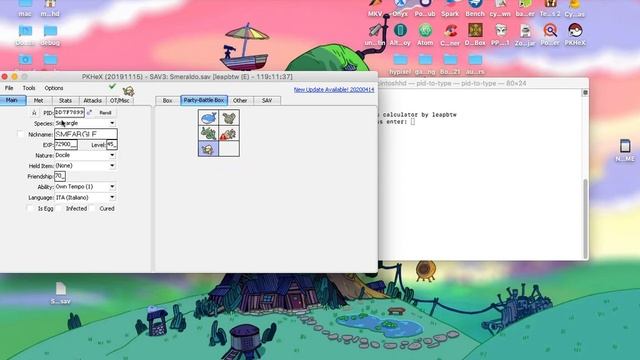Open the Tools menu in PKHeX
Screen dimensions: 640x360
click(x=29, y=88)
